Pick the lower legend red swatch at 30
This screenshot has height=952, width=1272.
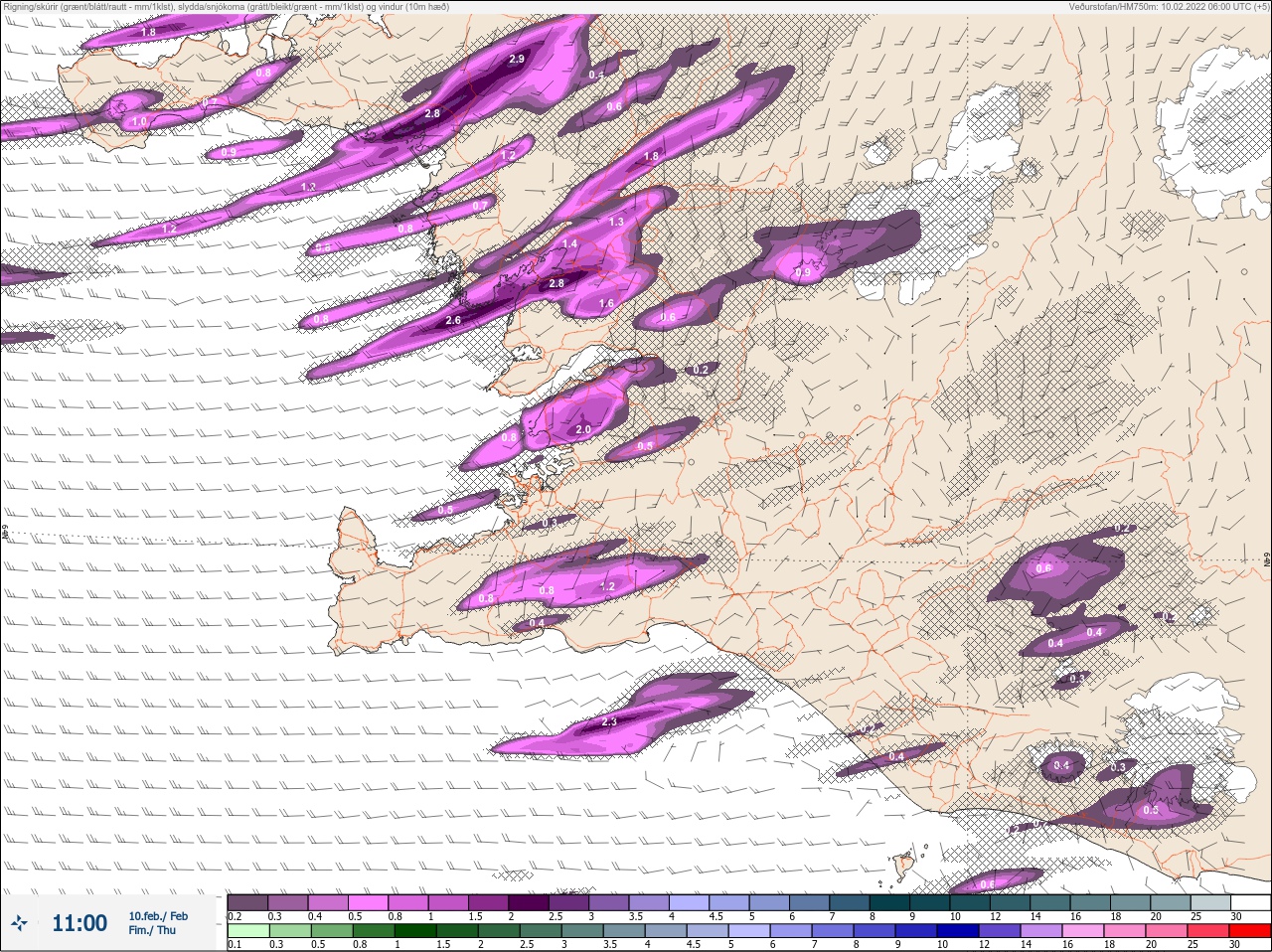click(1250, 931)
